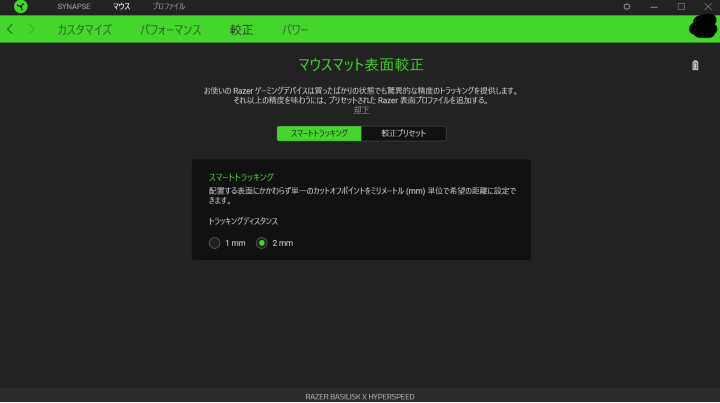Click the green スマートトラッキング section title

coord(241,177)
